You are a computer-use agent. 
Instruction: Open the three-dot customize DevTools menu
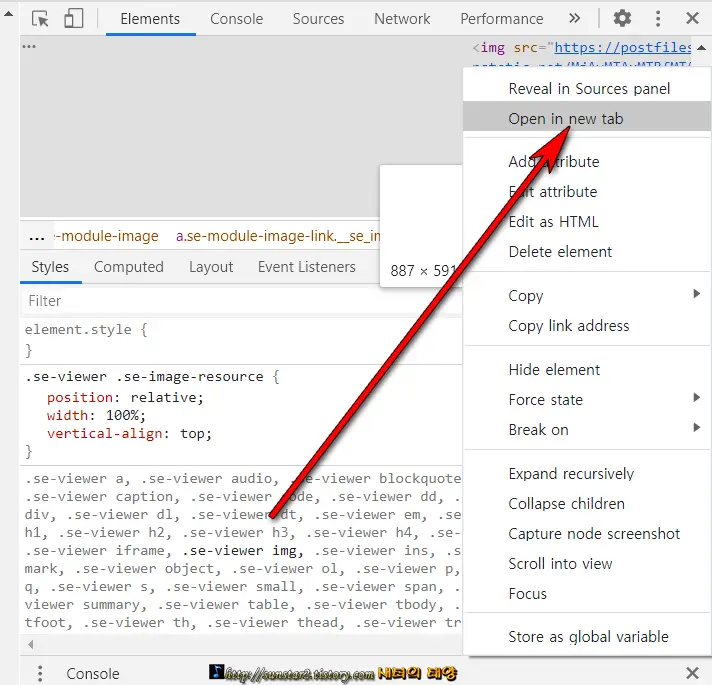click(658, 19)
